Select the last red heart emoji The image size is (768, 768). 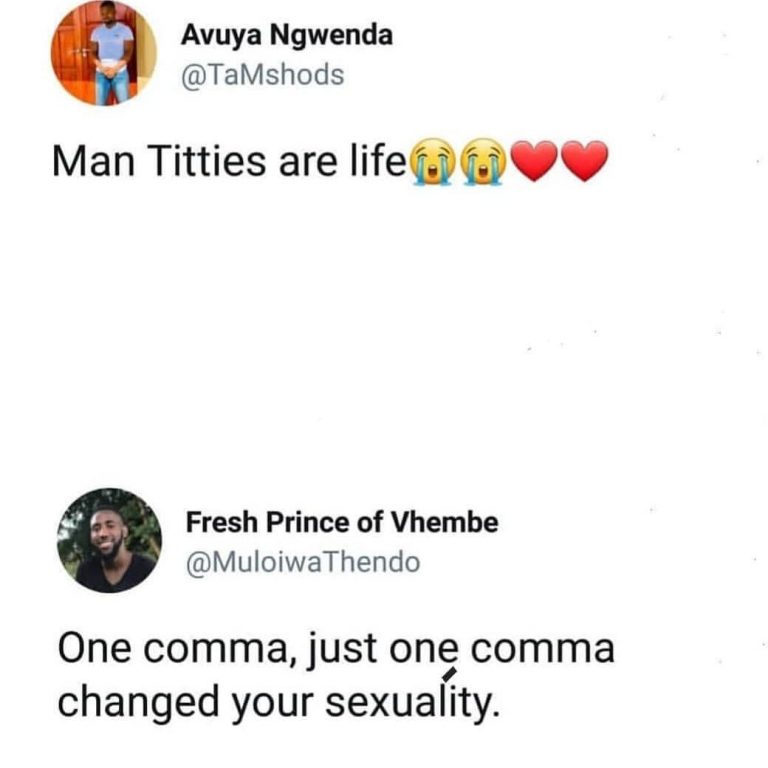[585, 163]
